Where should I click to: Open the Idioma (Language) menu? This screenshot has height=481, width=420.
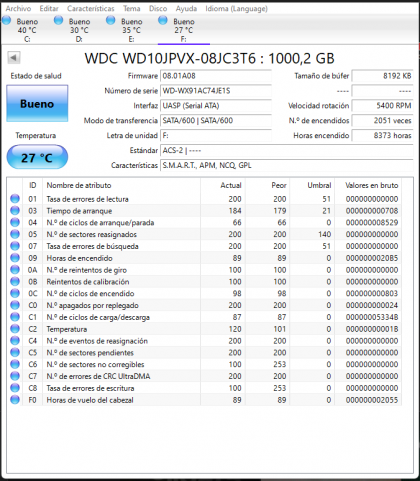pyautogui.click(x=236, y=8)
